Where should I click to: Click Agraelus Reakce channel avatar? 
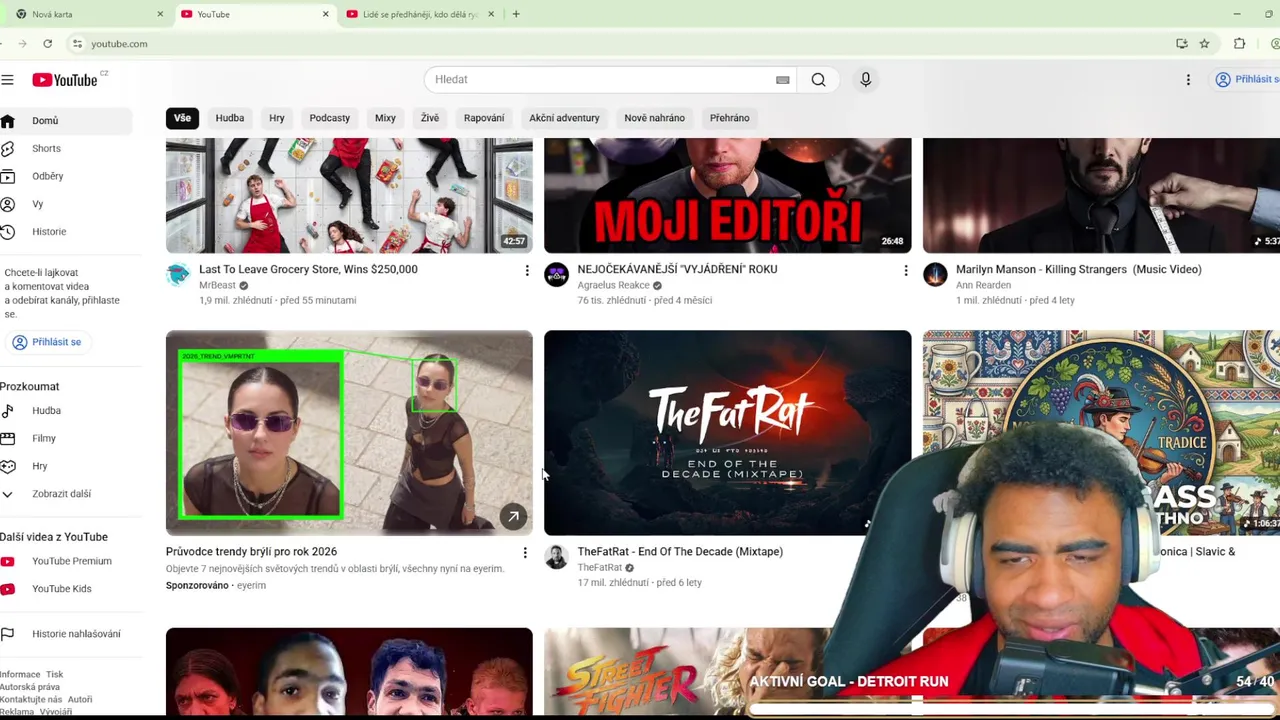[x=556, y=274]
